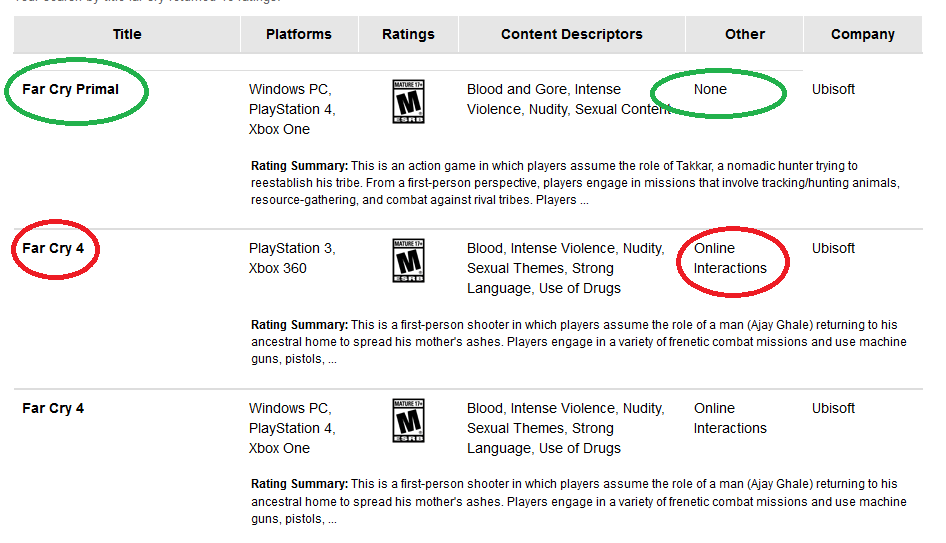The image size is (946, 543).
Task: Open the Far Cry Primal title link
Action: click(x=70, y=89)
